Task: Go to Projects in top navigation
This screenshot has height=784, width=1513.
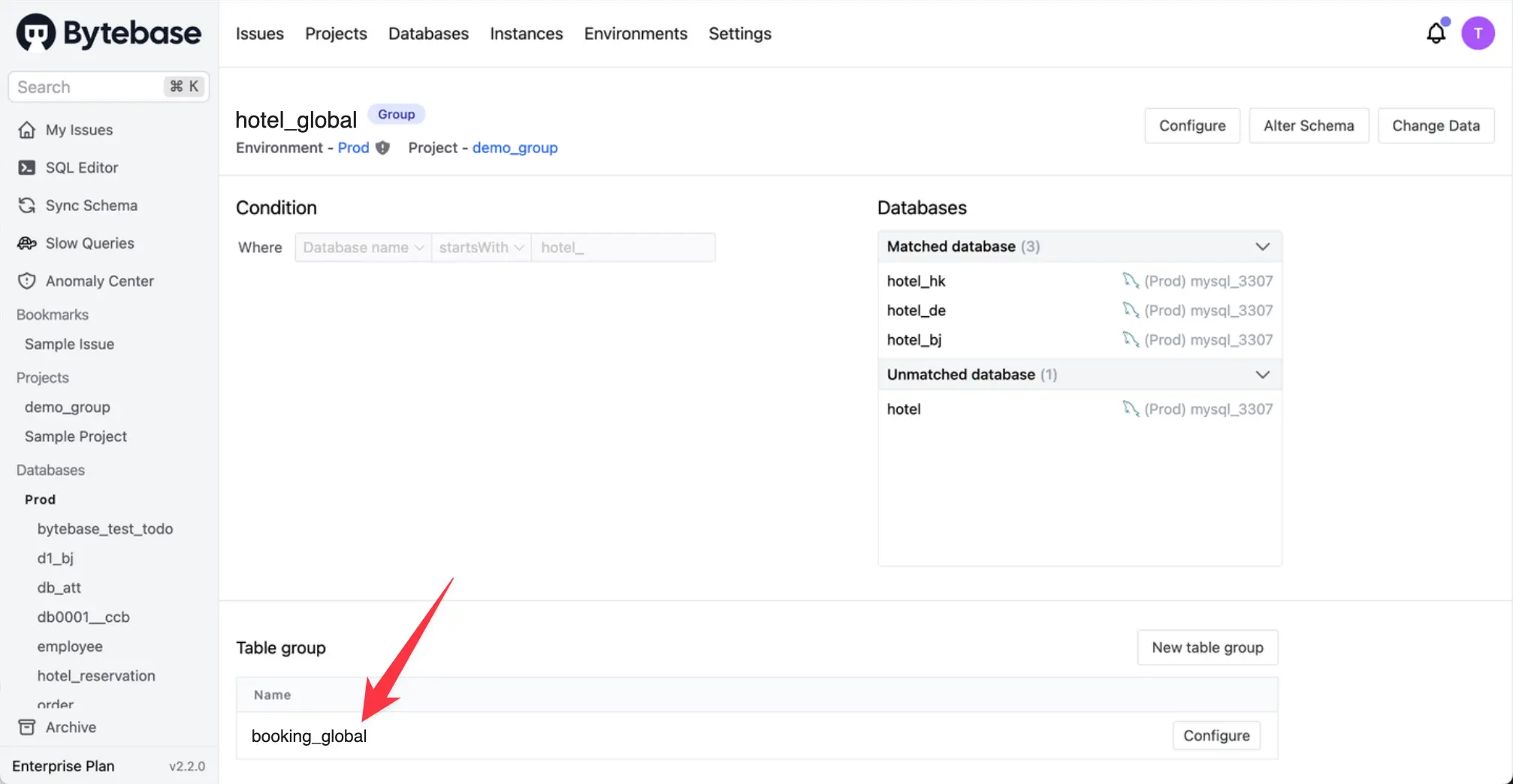Action: coord(336,34)
